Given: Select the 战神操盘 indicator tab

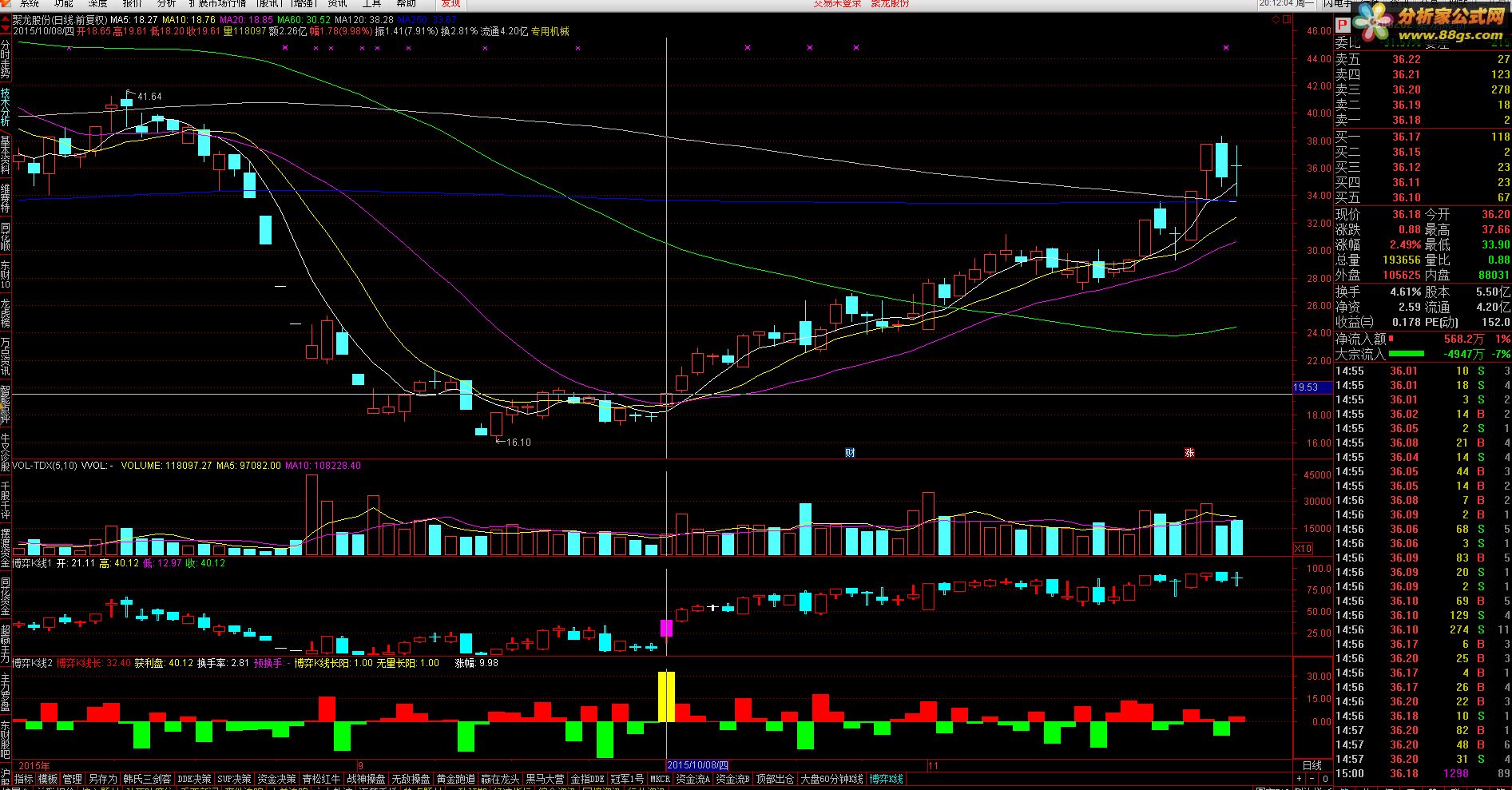Looking at the screenshot, I should point(366,779).
